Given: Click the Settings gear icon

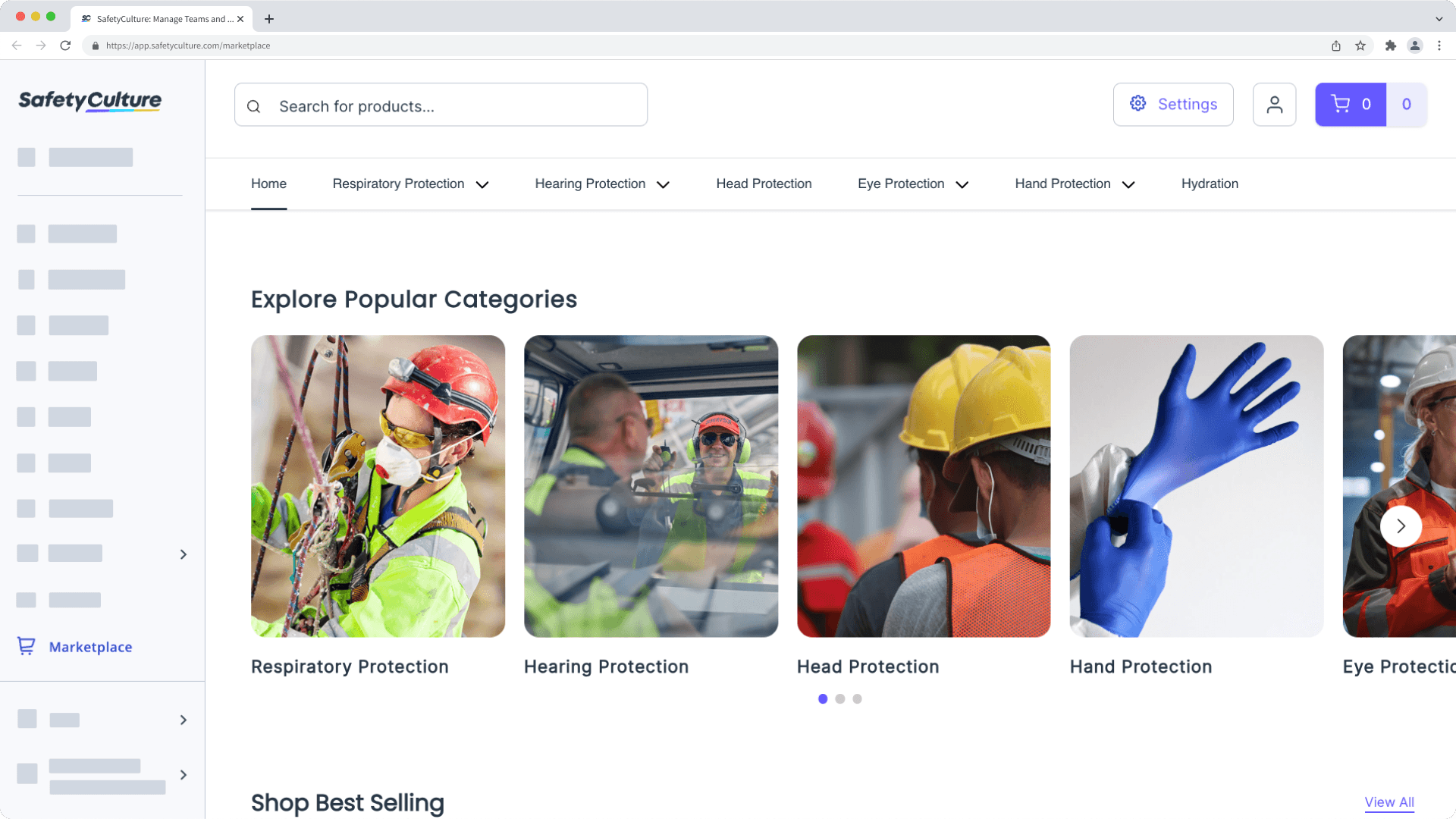Looking at the screenshot, I should [1138, 105].
